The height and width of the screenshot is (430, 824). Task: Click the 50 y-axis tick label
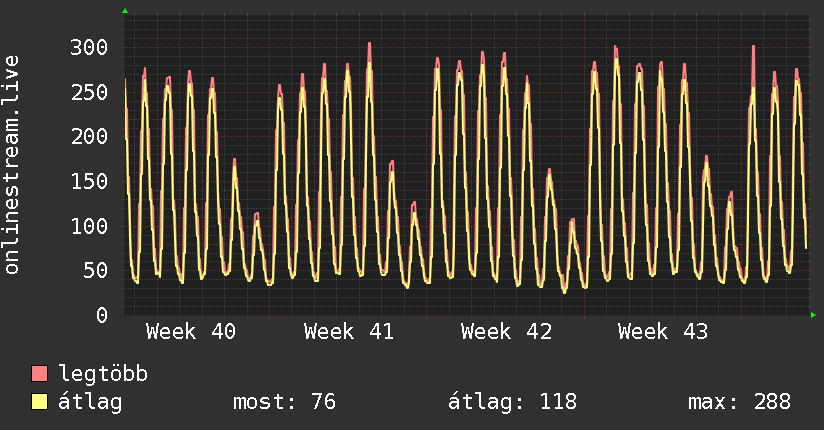[x=96, y=271]
